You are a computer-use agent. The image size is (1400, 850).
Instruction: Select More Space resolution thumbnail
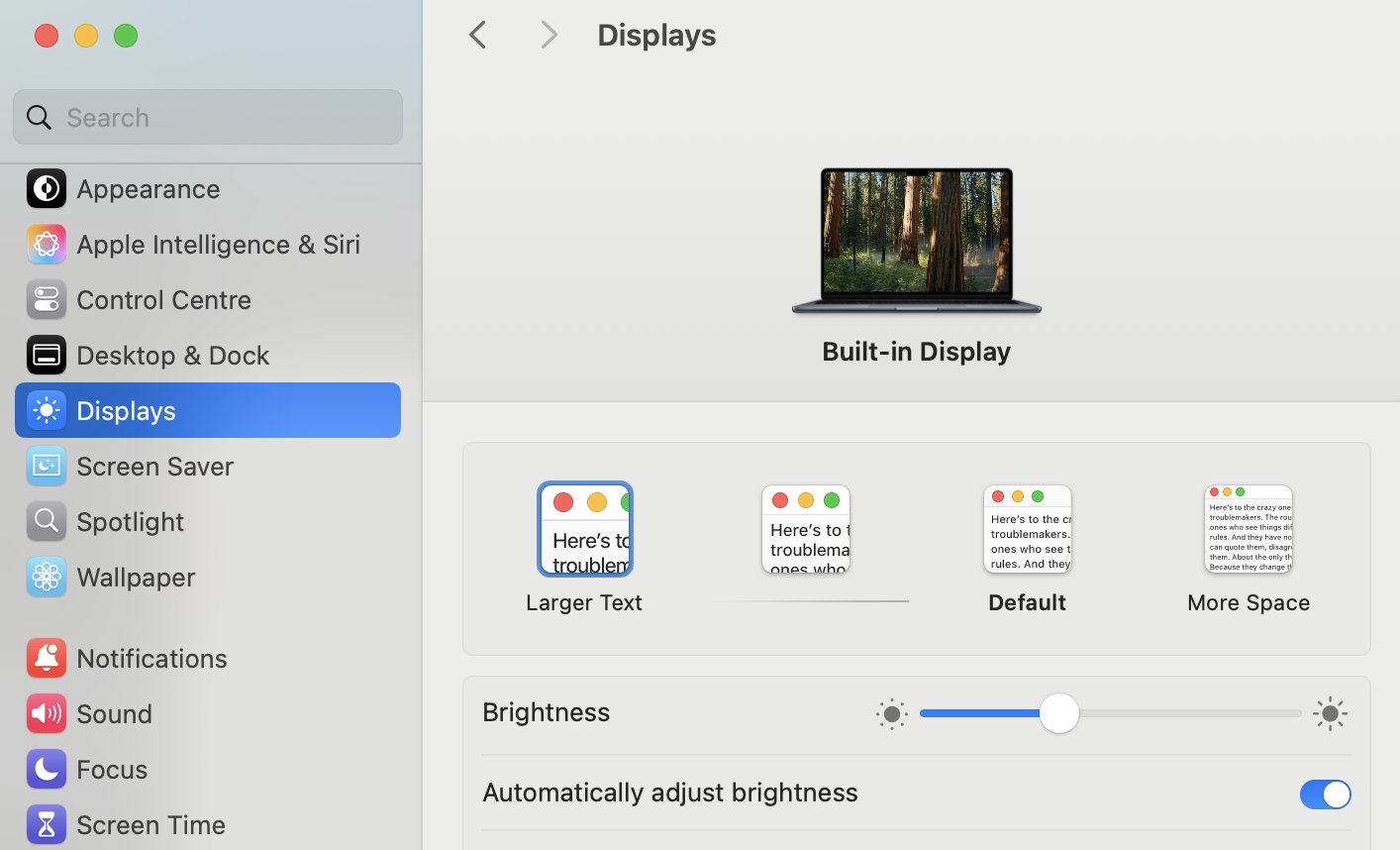(x=1249, y=529)
